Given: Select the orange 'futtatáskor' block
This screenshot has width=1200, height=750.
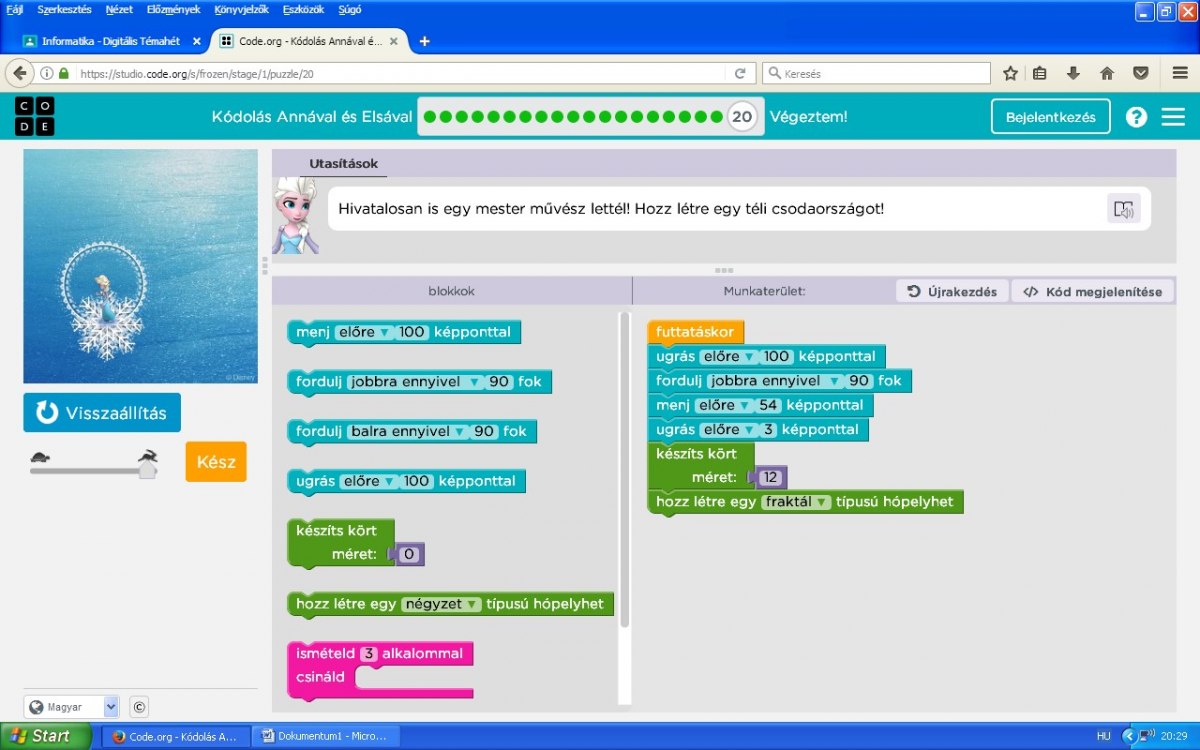Looking at the screenshot, I should coord(695,332).
